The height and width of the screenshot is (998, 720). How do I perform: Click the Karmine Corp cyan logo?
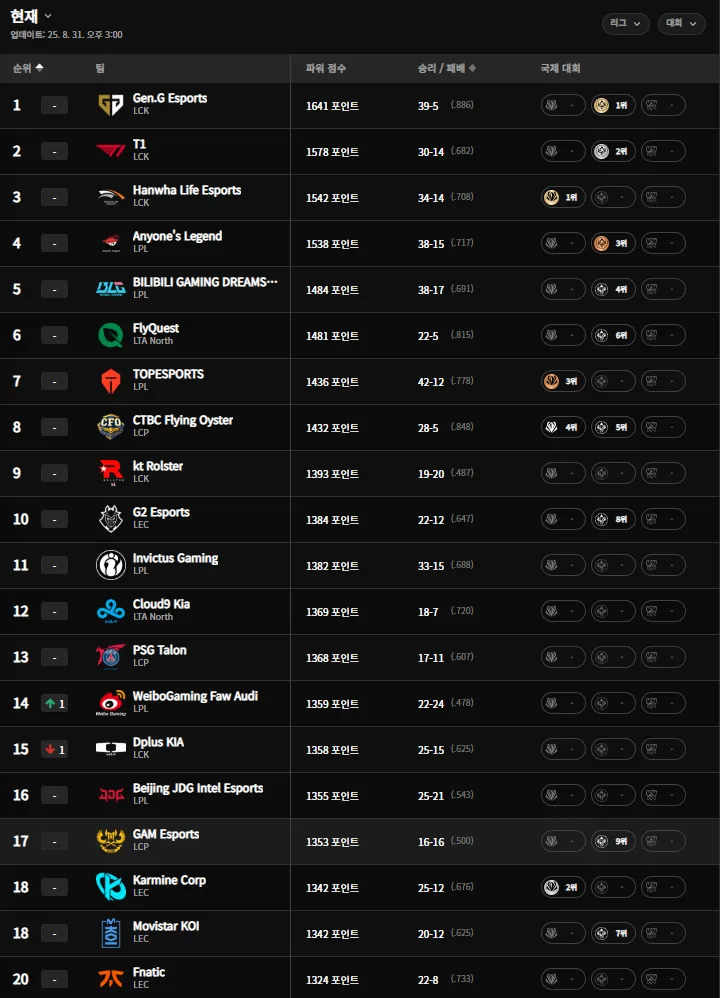(x=111, y=887)
